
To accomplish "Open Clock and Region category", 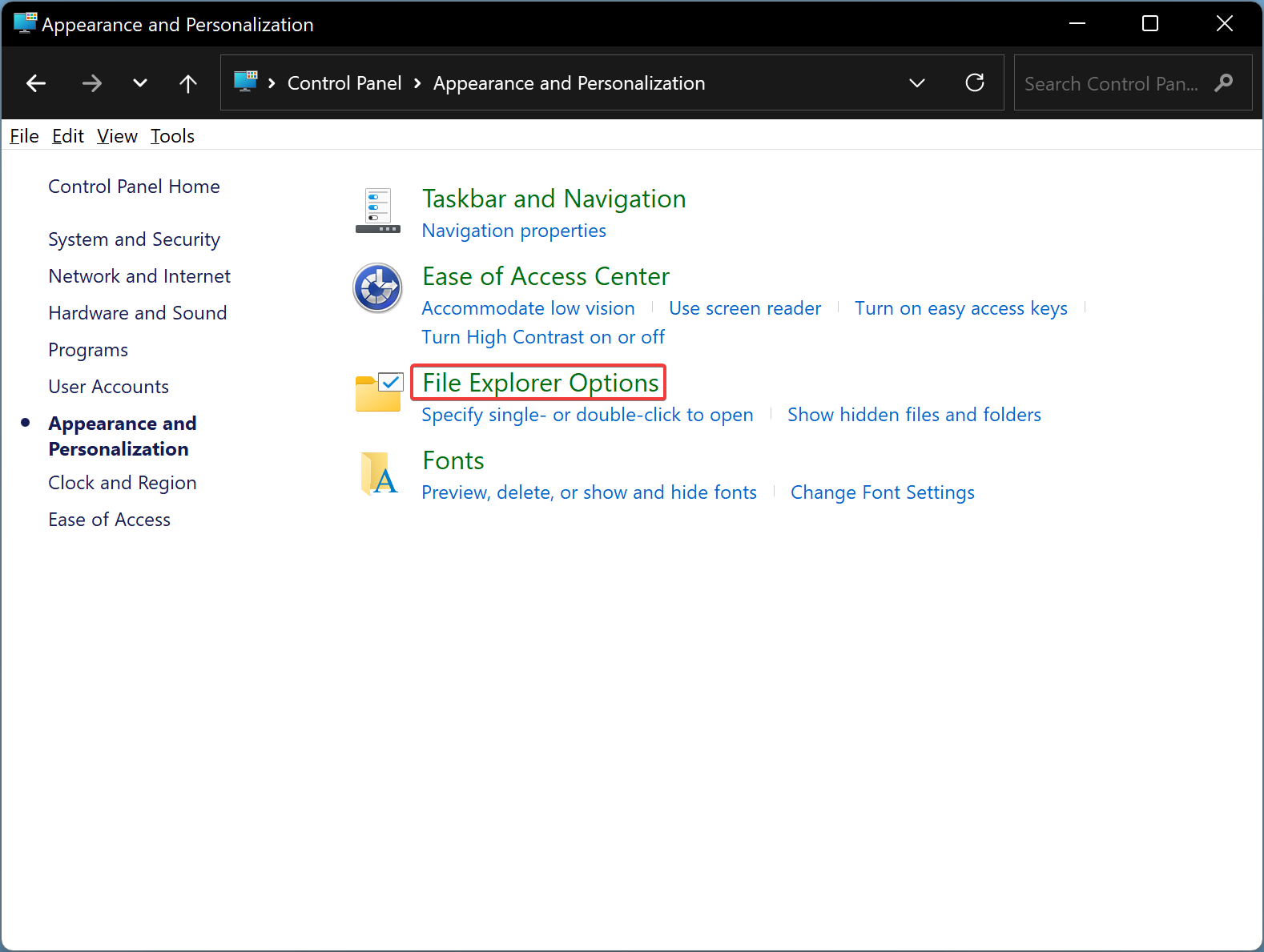I will click(x=123, y=483).
